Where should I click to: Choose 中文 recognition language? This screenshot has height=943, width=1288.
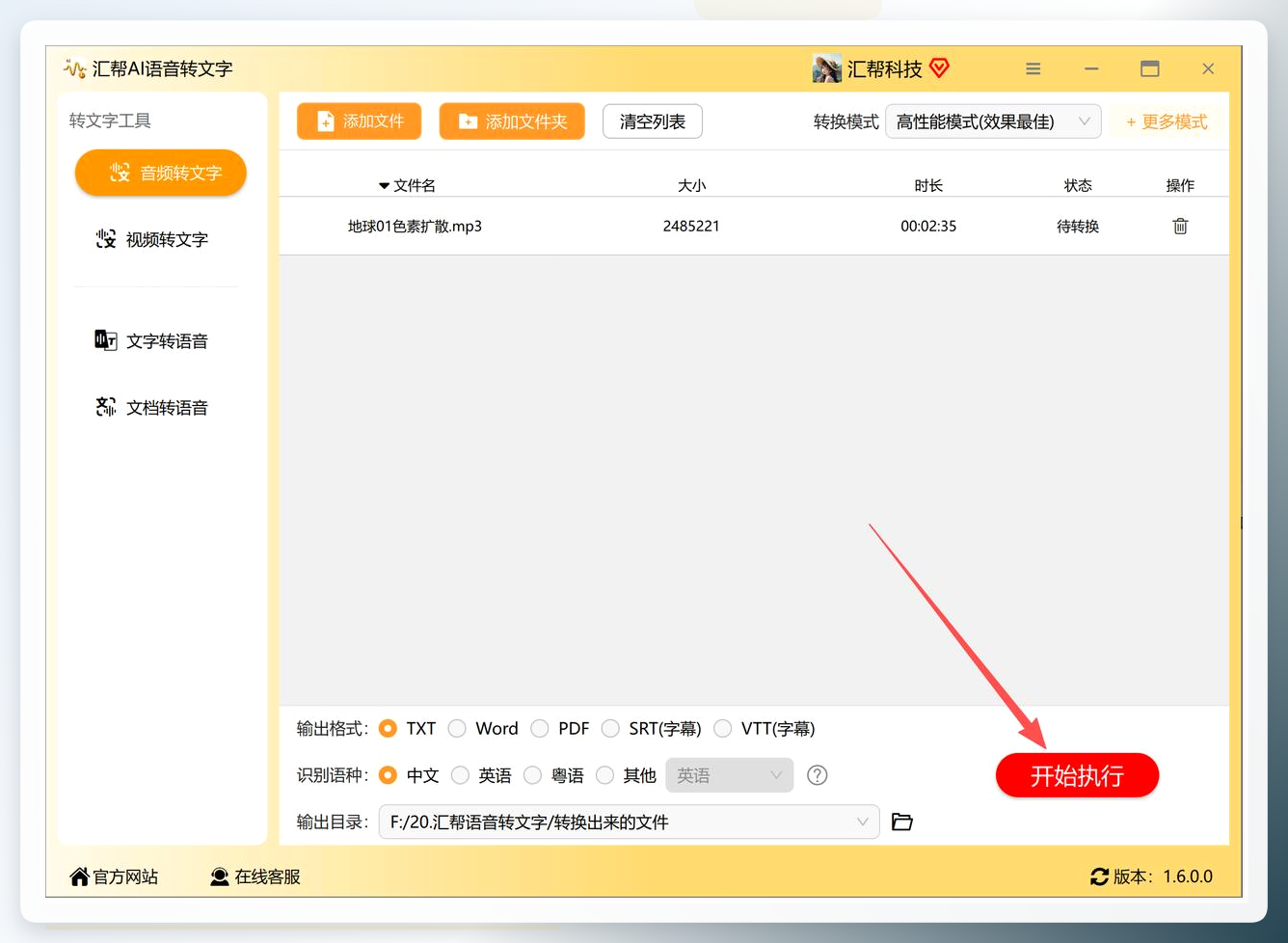pos(388,775)
